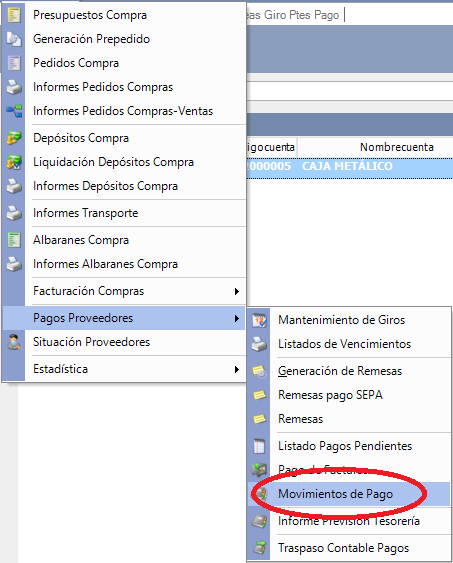This screenshot has width=453, height=563.
Task: Click the Situación Proveedores person icon
Action: click(x=14, y=342)
